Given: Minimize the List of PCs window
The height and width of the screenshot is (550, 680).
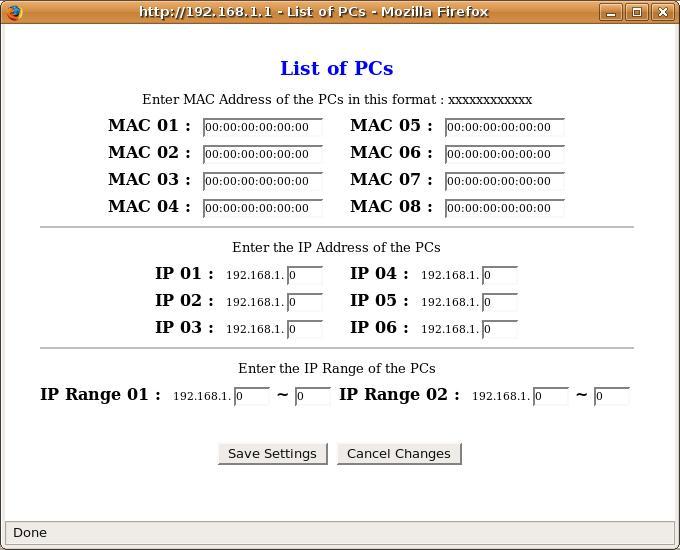Looking at the screenshot, I should (x=611, y=12).
